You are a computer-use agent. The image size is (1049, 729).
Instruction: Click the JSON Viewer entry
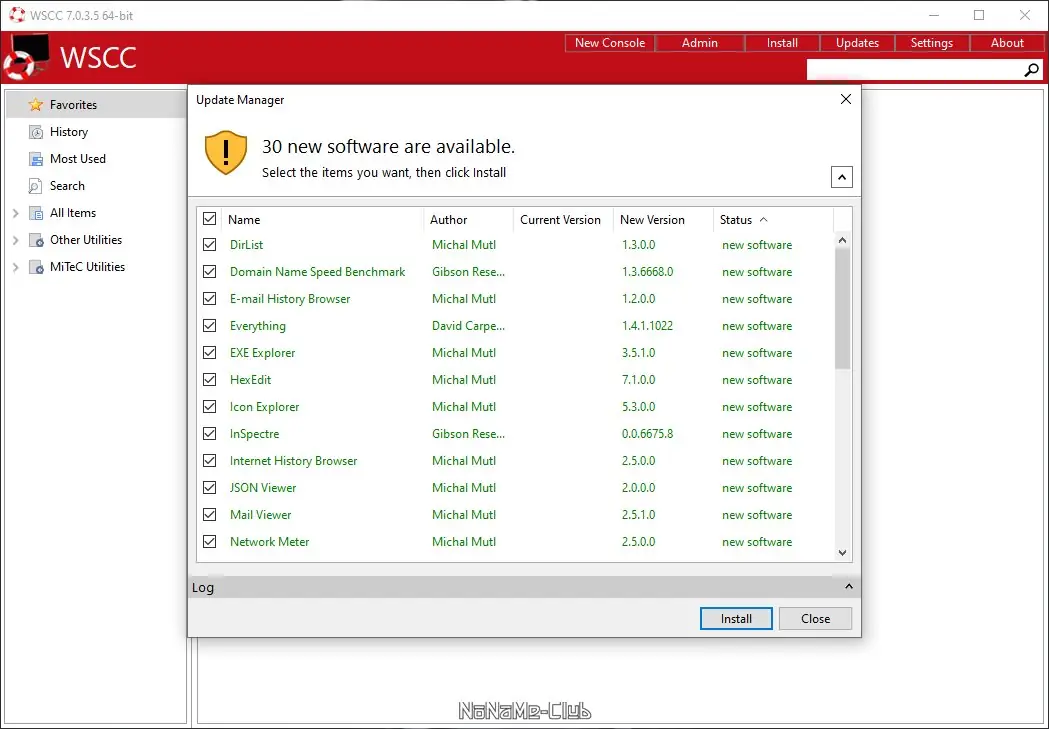tap(263, 488)
